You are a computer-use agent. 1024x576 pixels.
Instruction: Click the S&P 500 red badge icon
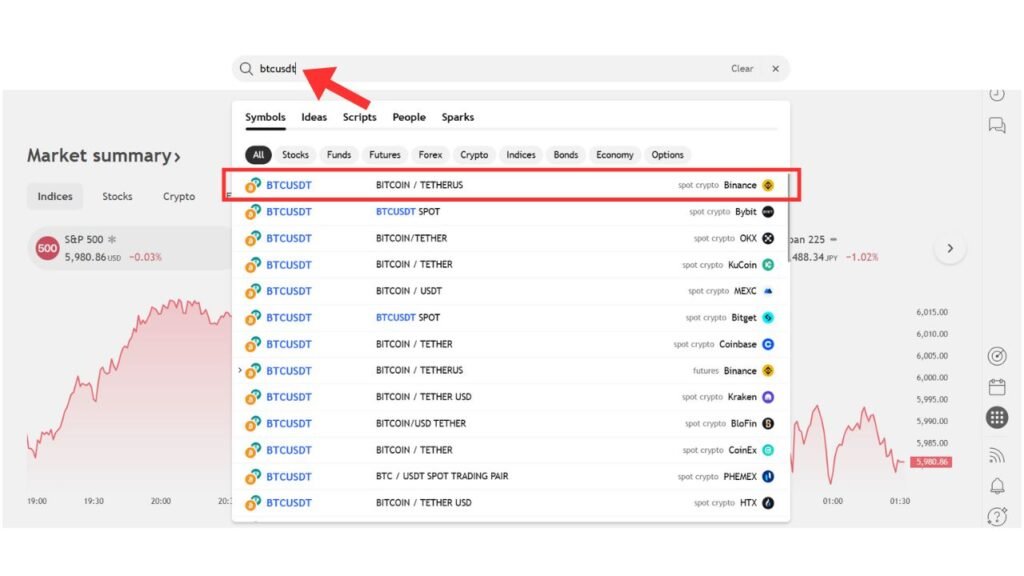tap(47, 248)
